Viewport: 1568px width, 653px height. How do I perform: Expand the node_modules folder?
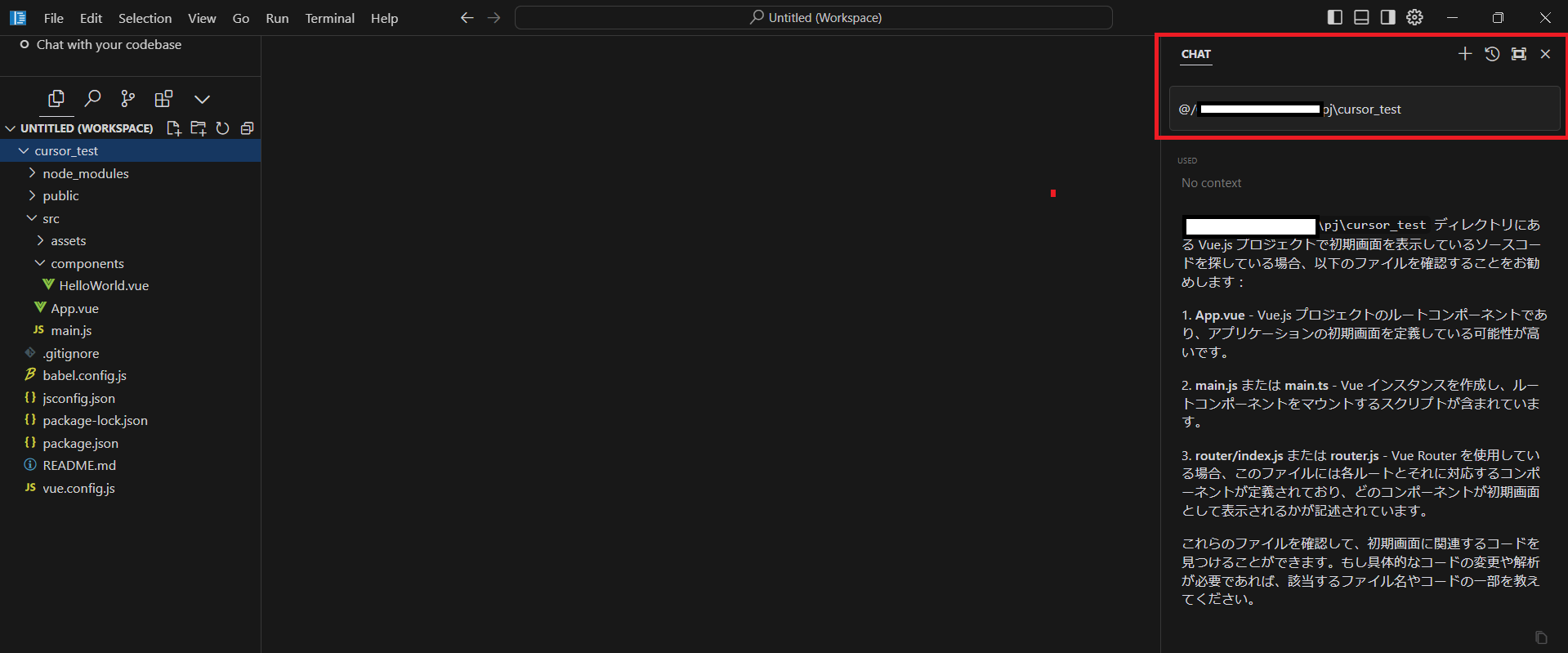(x=32, y=173)
